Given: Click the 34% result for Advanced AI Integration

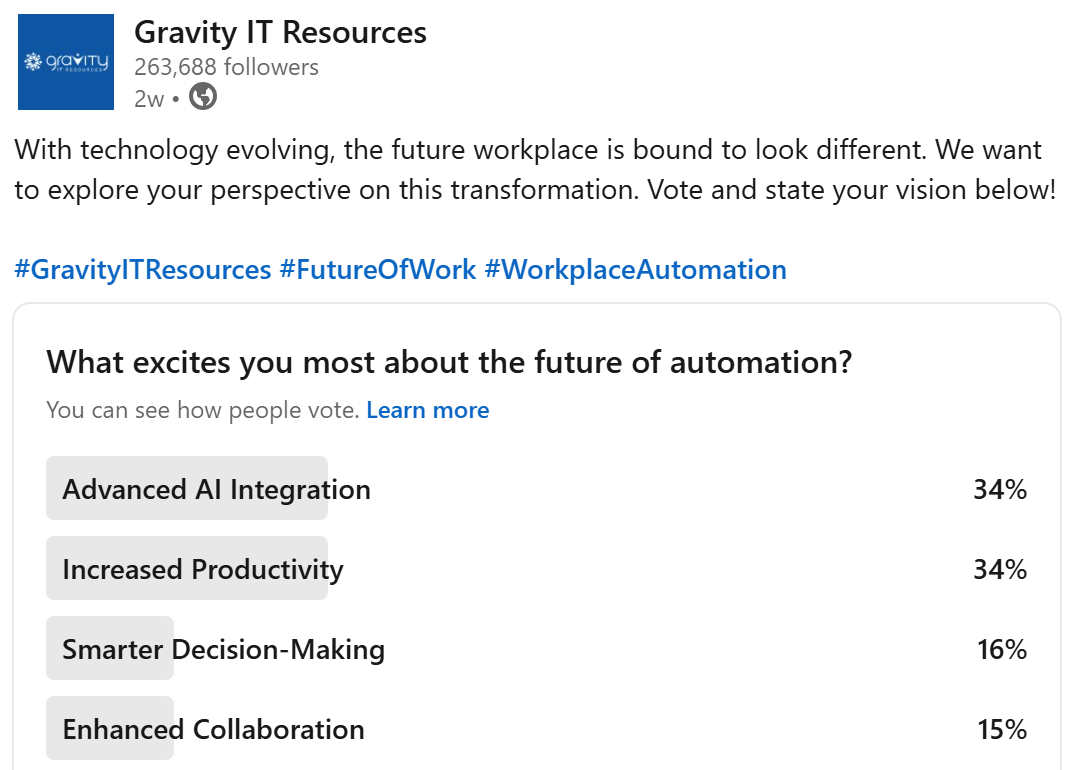Looking at the screenshot, I should [1000, 489].
